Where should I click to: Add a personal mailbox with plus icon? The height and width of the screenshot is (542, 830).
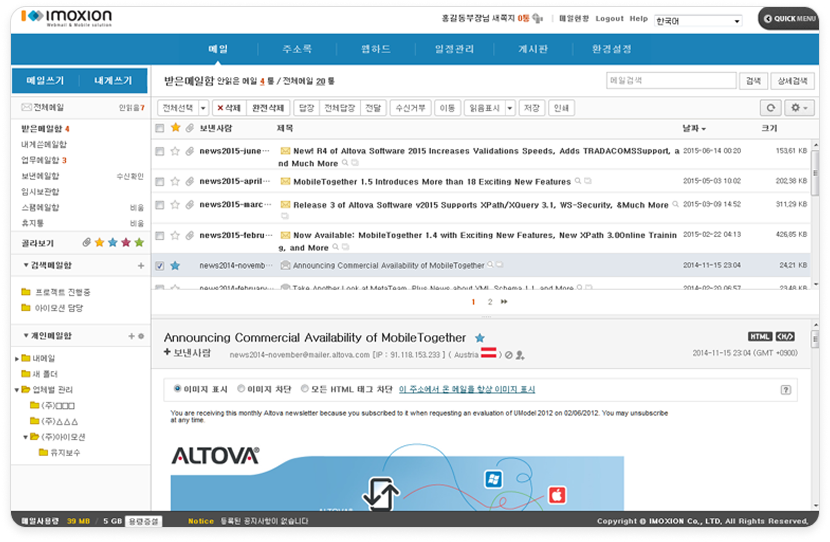tap(131, 336)
